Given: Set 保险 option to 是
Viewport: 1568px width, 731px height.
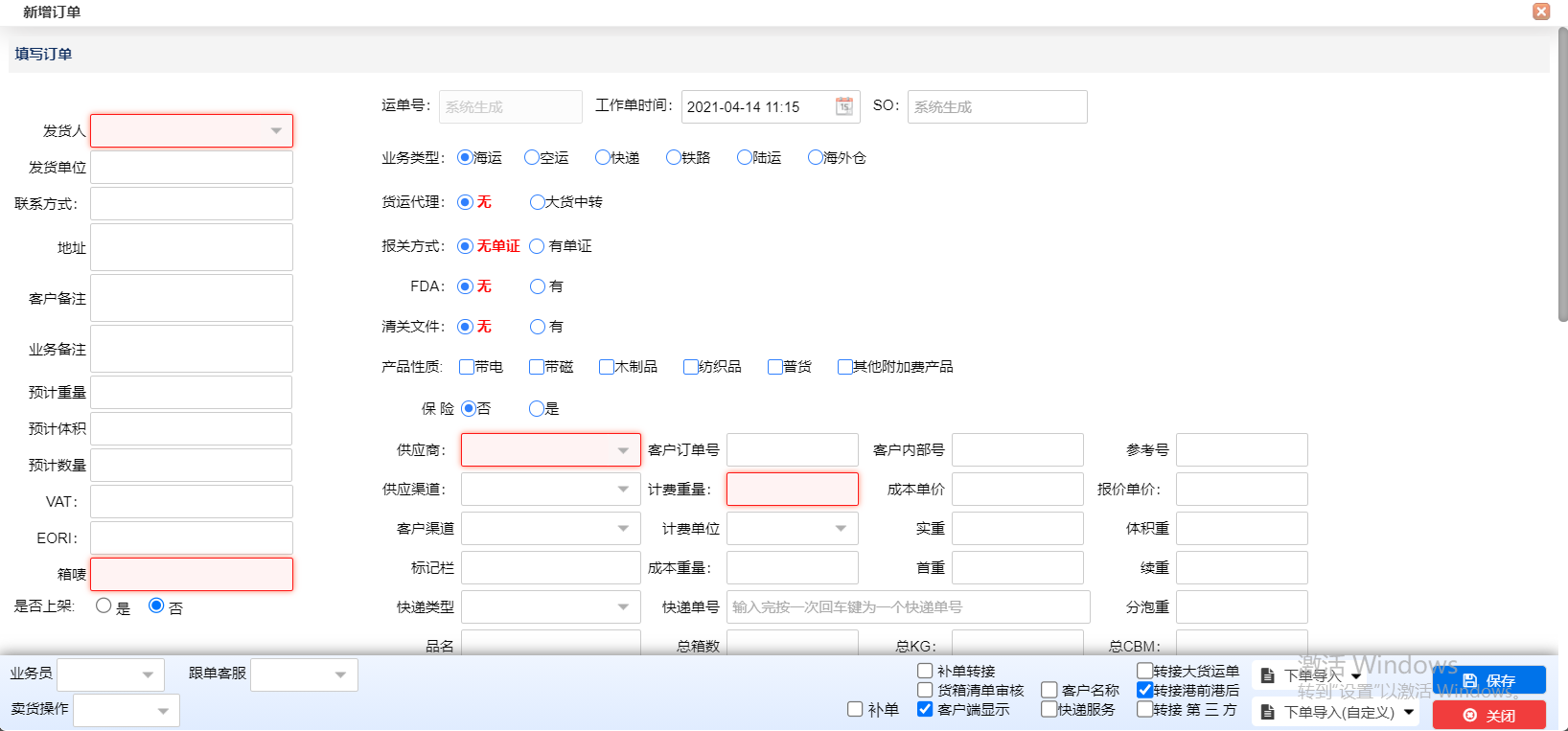Looking at the screenshot, I should [x=537, y=408].
